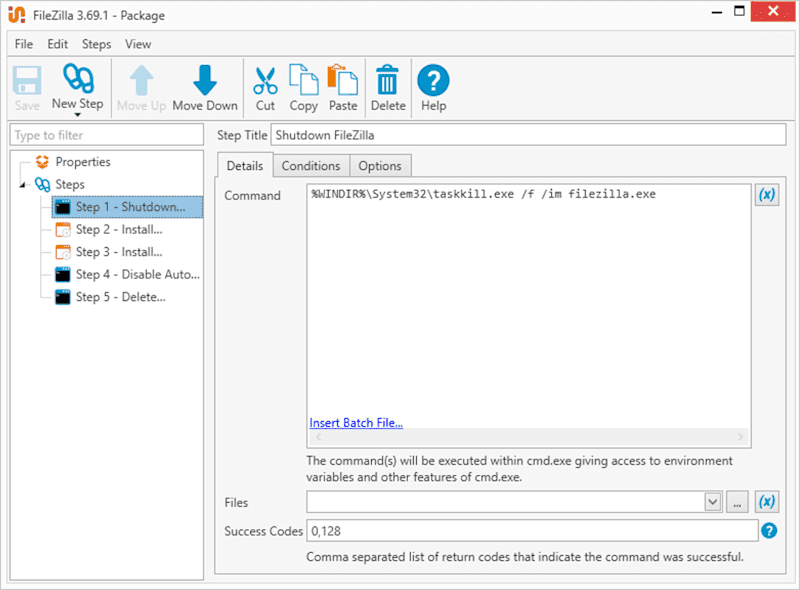The width and height of the screenshot is (800, 590).
Task: Maximize the FileZilla Package window
Action: tap(739, 11)
